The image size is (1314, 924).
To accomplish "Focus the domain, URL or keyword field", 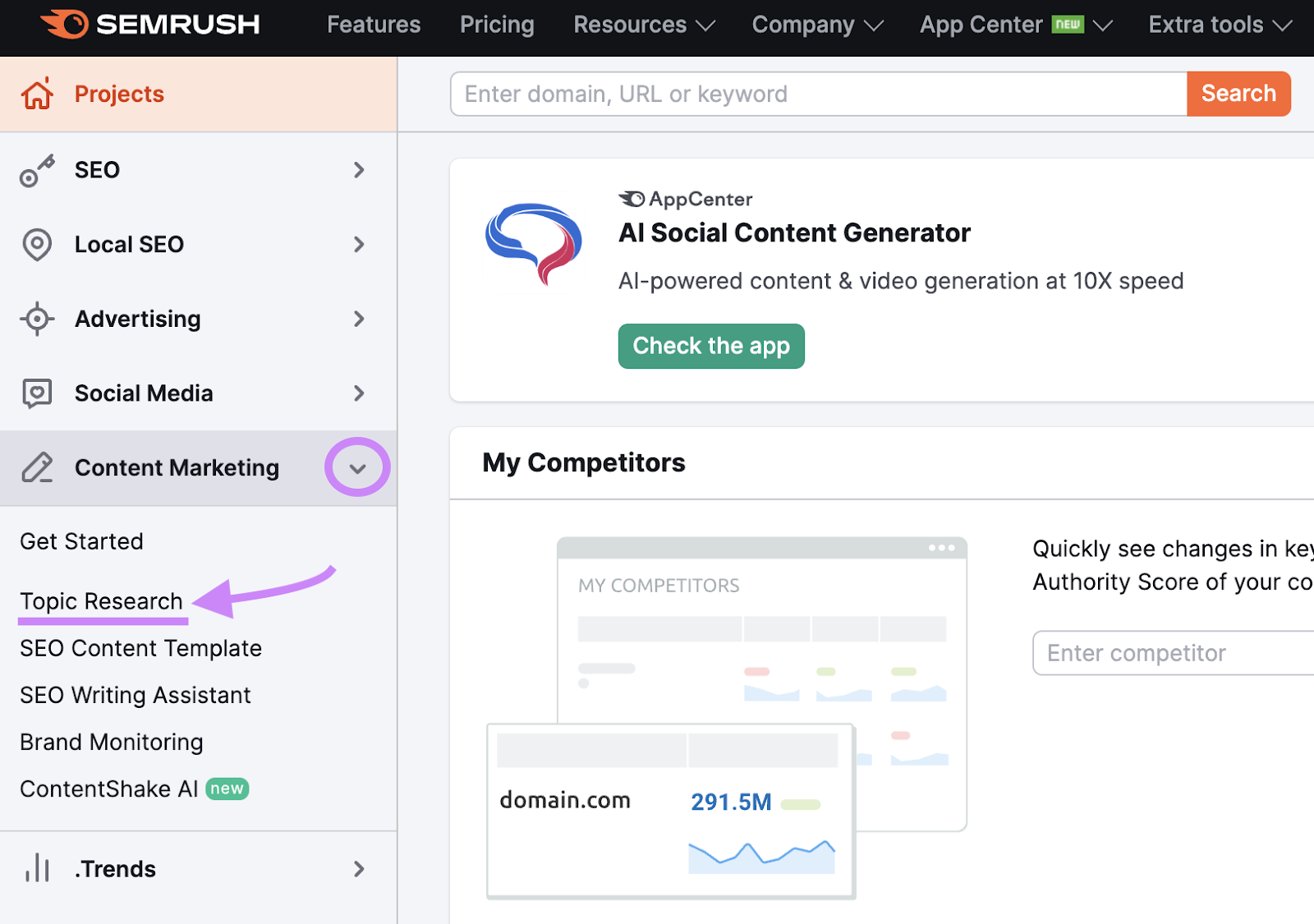I will coord(818,94).
